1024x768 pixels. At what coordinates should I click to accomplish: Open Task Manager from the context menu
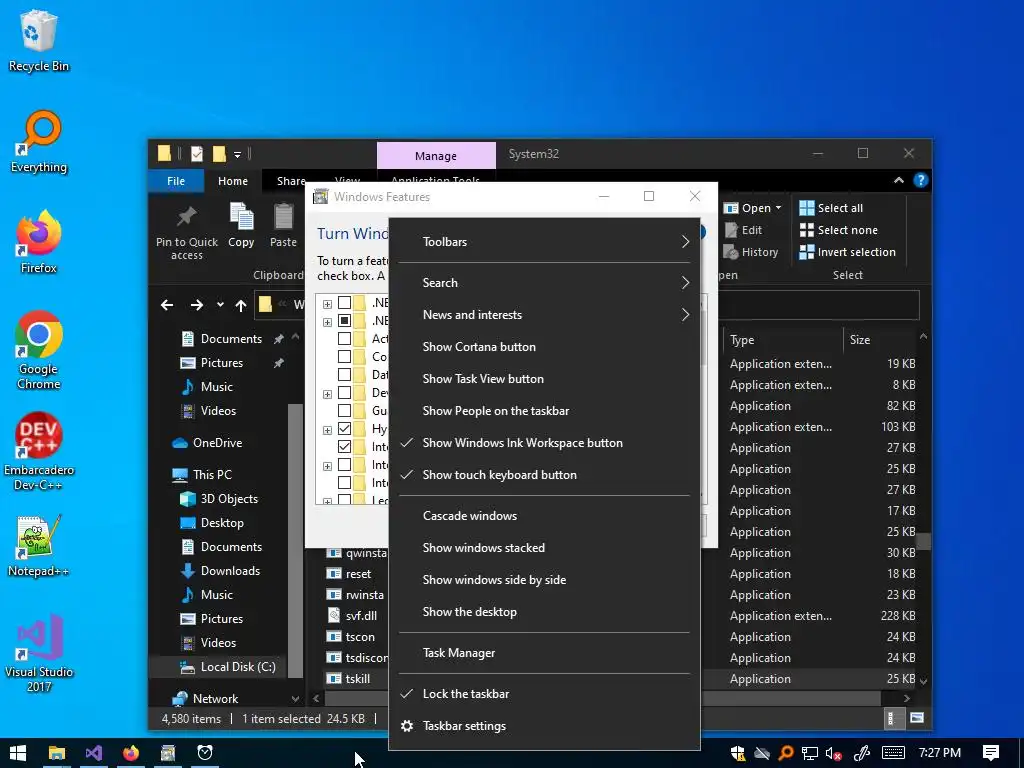pos(544,653)
